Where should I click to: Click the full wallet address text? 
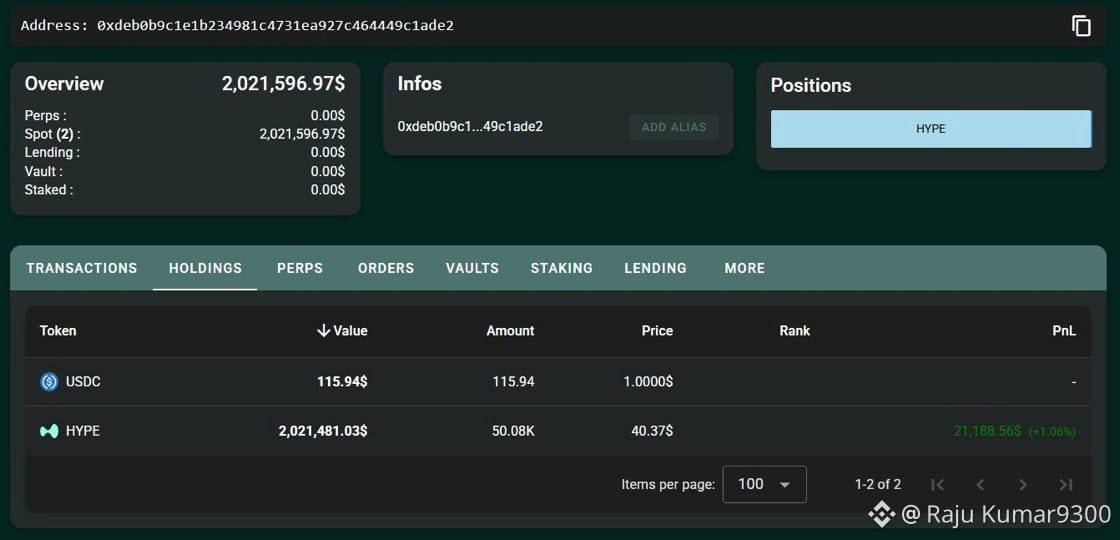tap(275, 26)
